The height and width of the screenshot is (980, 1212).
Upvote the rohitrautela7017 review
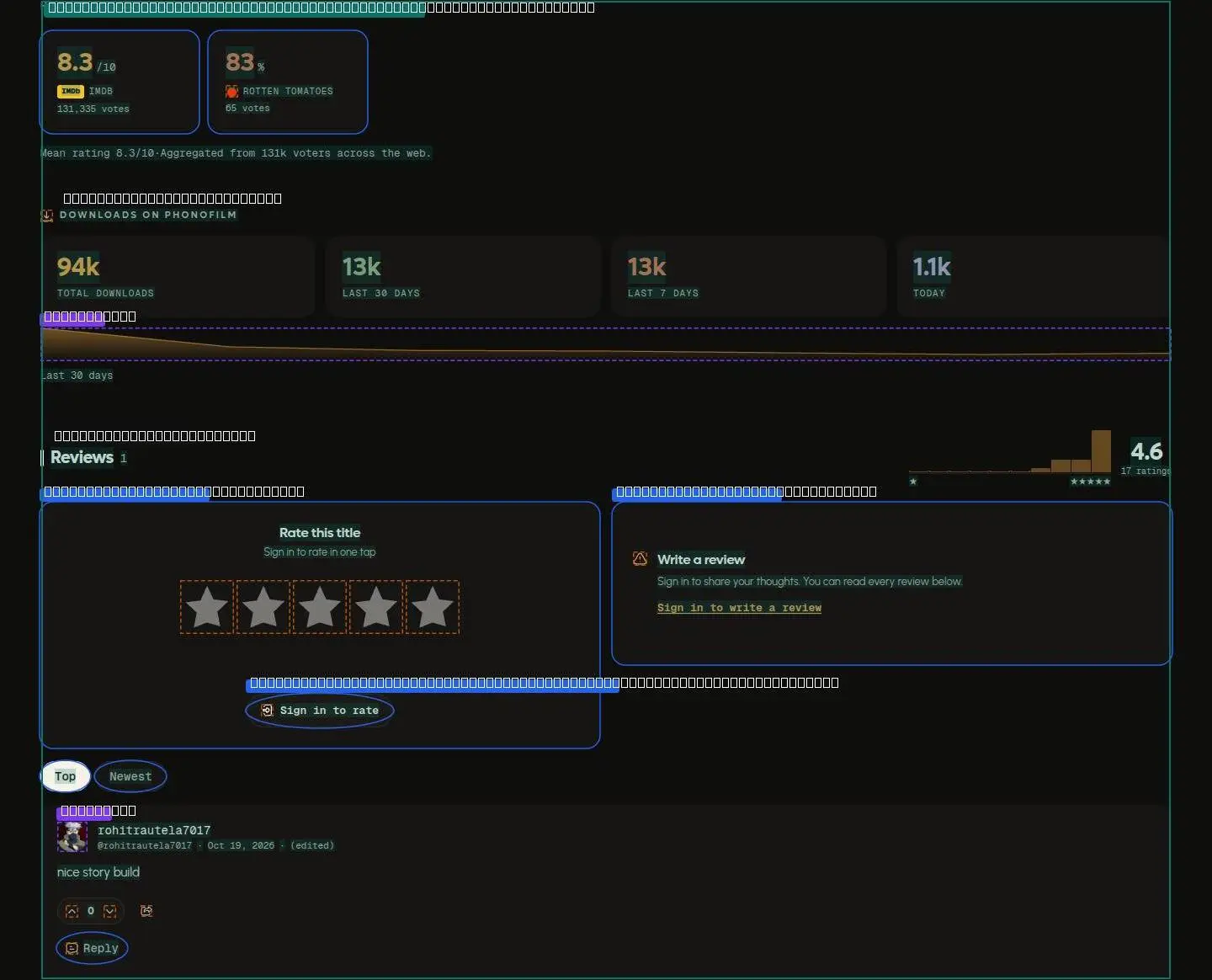pyautogui.click(x=72, y=911)
